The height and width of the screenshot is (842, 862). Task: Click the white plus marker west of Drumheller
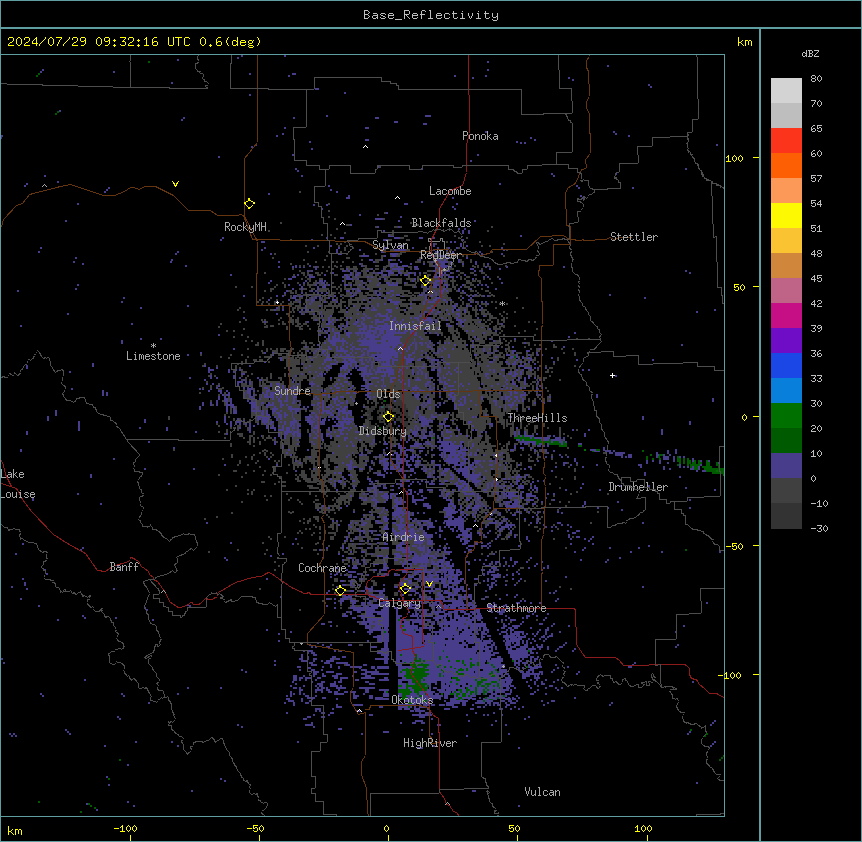[612, 375]
